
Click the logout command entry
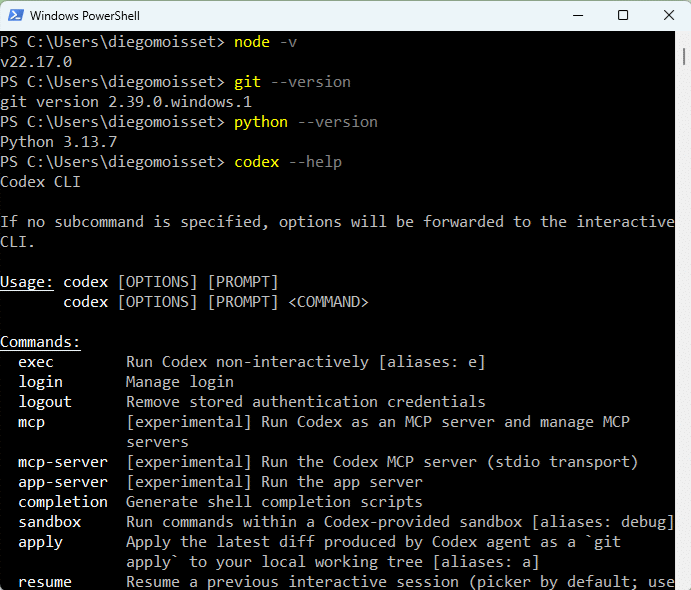click(x=45, y=402)
